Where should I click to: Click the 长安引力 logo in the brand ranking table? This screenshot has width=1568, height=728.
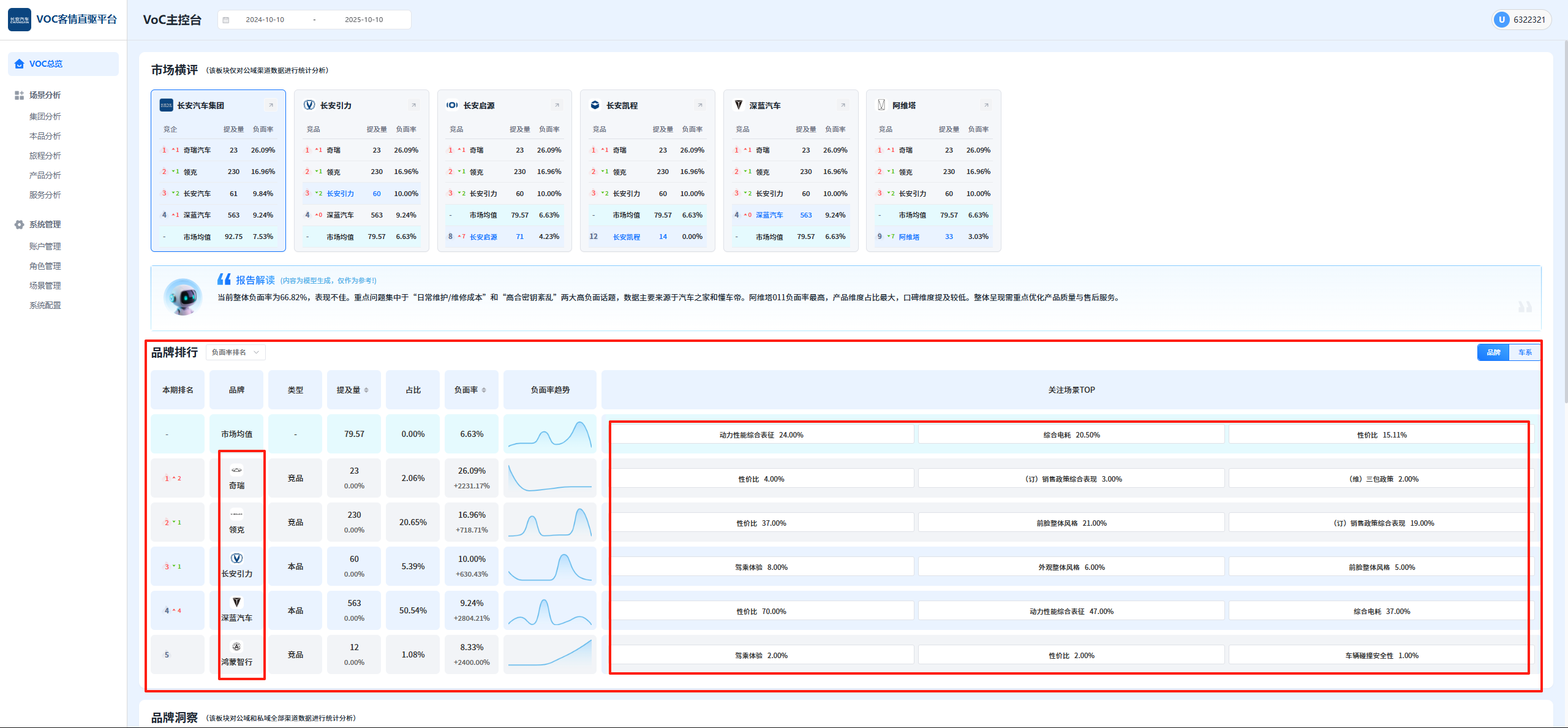click(236, 558)
